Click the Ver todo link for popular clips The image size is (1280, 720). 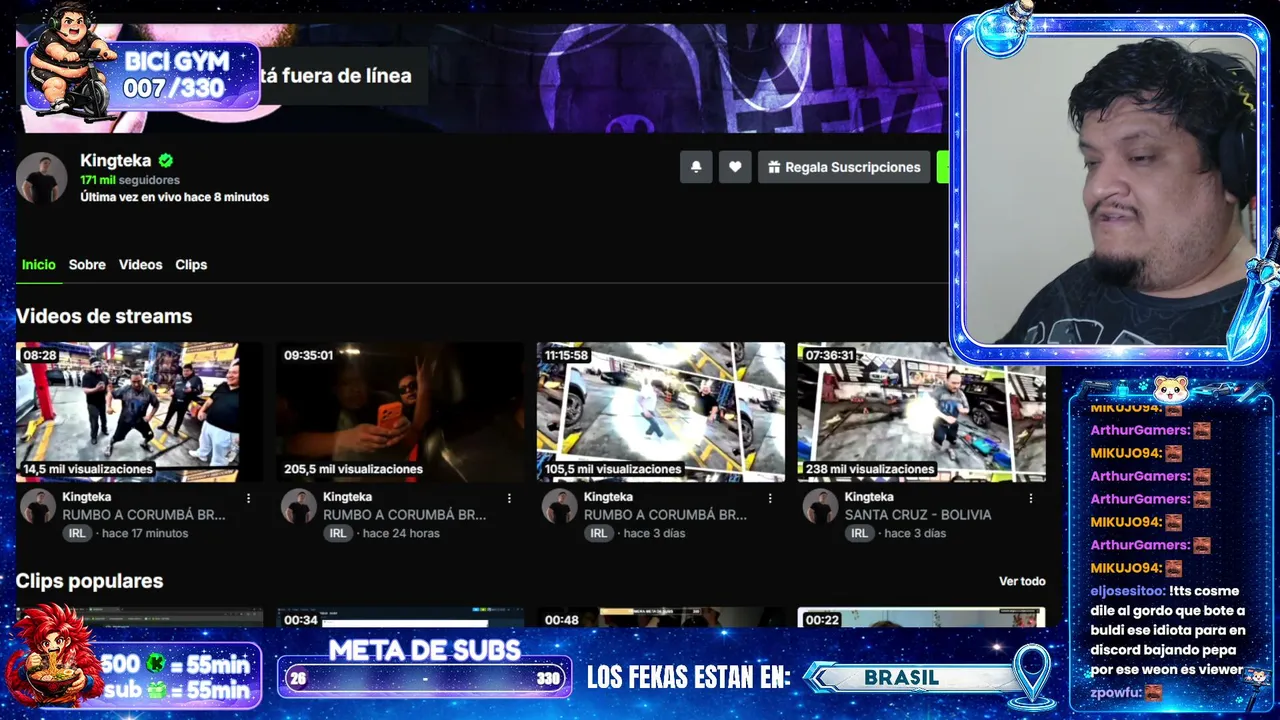point(1022,581)
